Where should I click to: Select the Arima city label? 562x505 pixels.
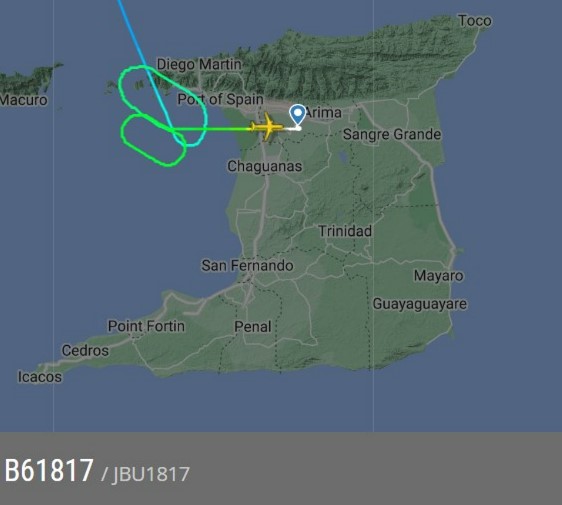pos(324,113)
